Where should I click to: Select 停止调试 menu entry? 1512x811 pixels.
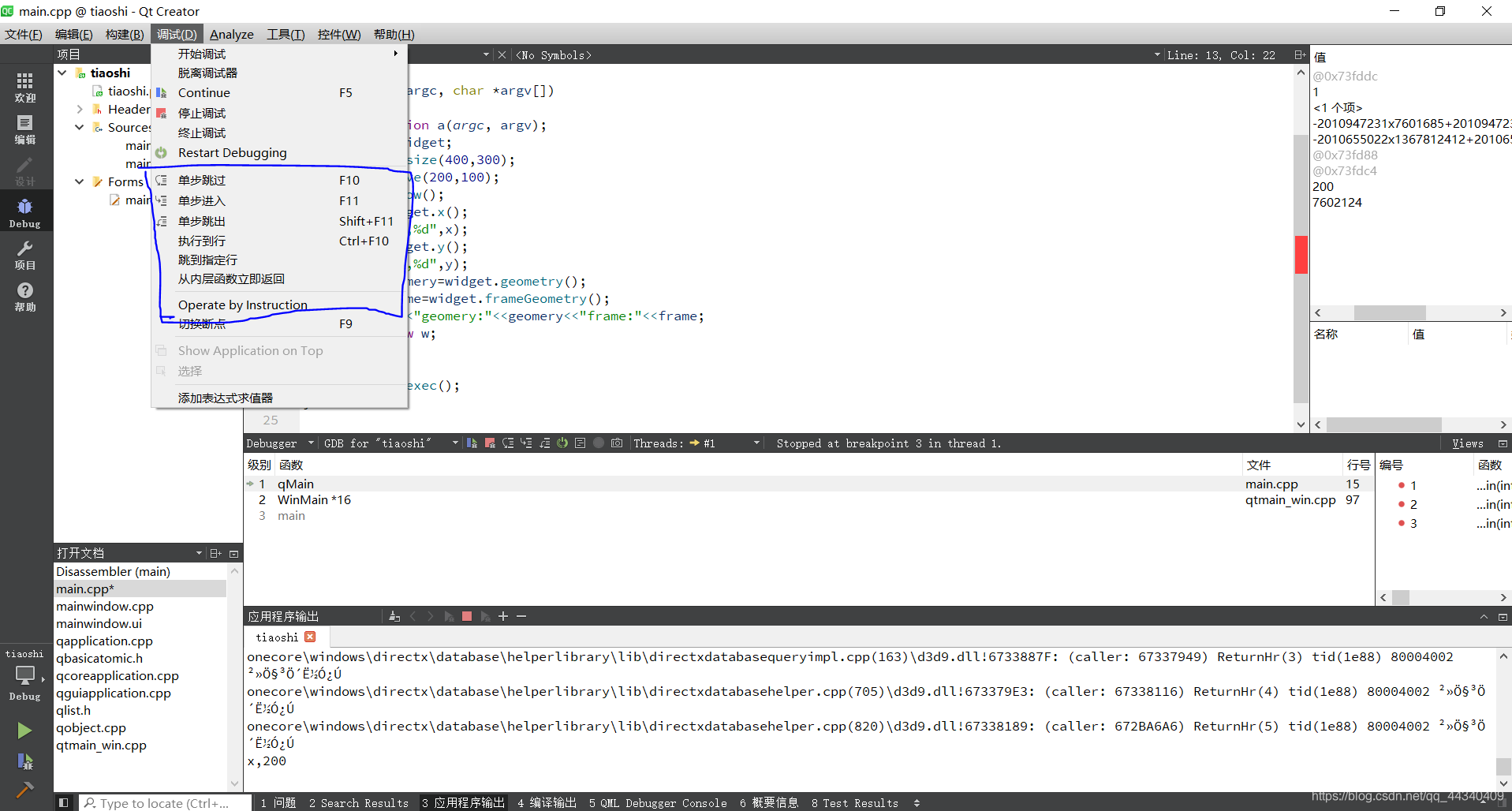[x=279, y=113]
